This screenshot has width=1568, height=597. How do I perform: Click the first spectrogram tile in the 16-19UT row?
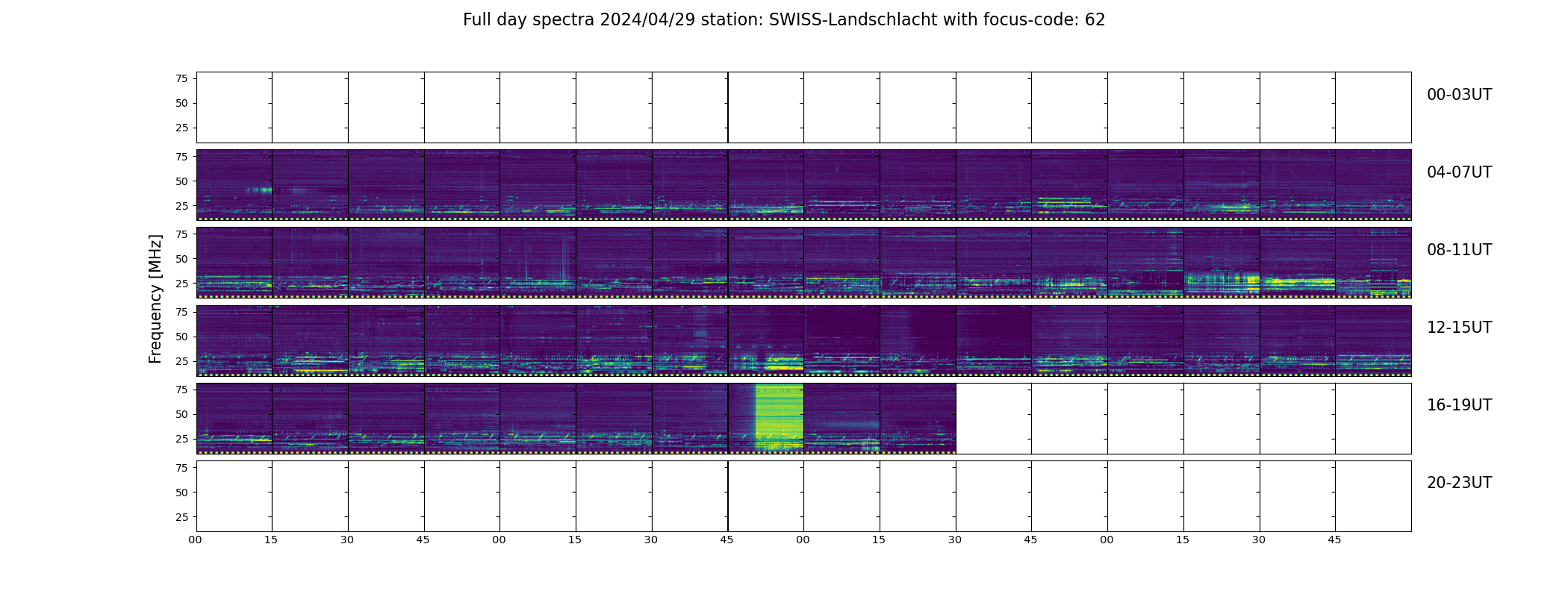[234, 419]
